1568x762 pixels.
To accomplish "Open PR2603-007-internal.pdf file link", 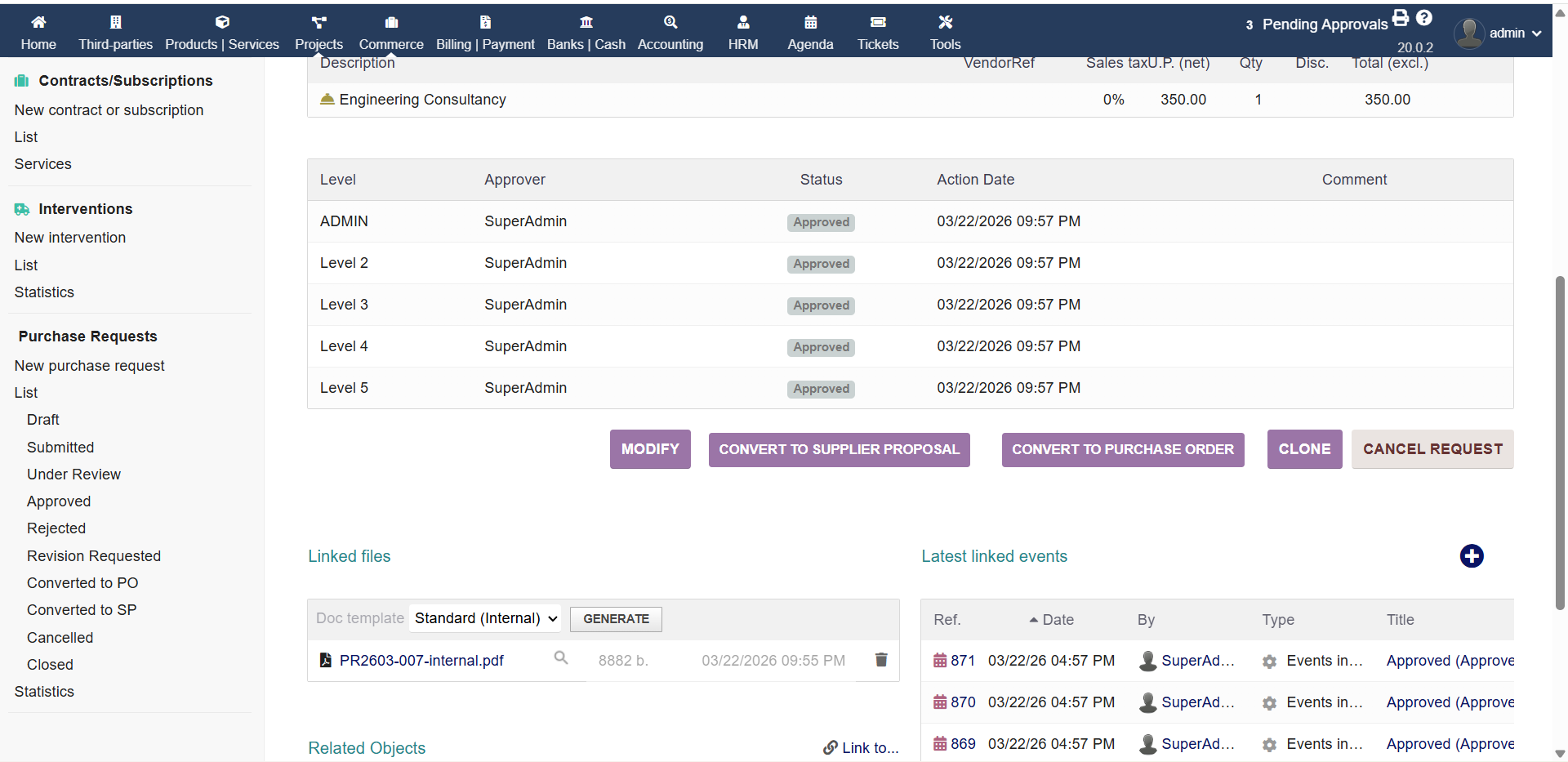I will point(421,661).
